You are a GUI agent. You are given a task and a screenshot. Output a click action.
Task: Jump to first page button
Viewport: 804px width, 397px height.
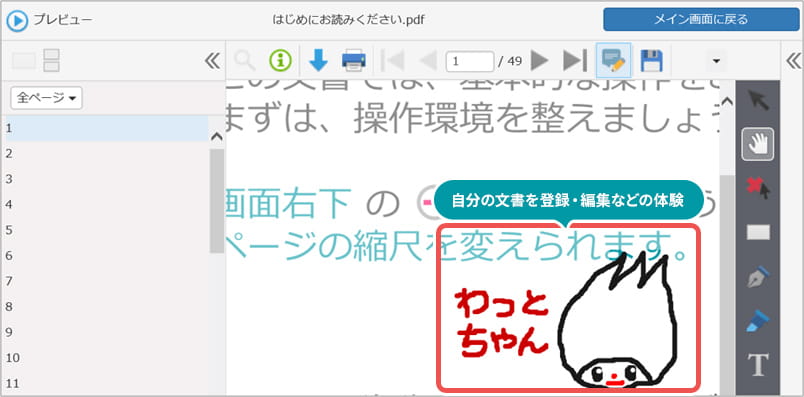coord(392,61)
